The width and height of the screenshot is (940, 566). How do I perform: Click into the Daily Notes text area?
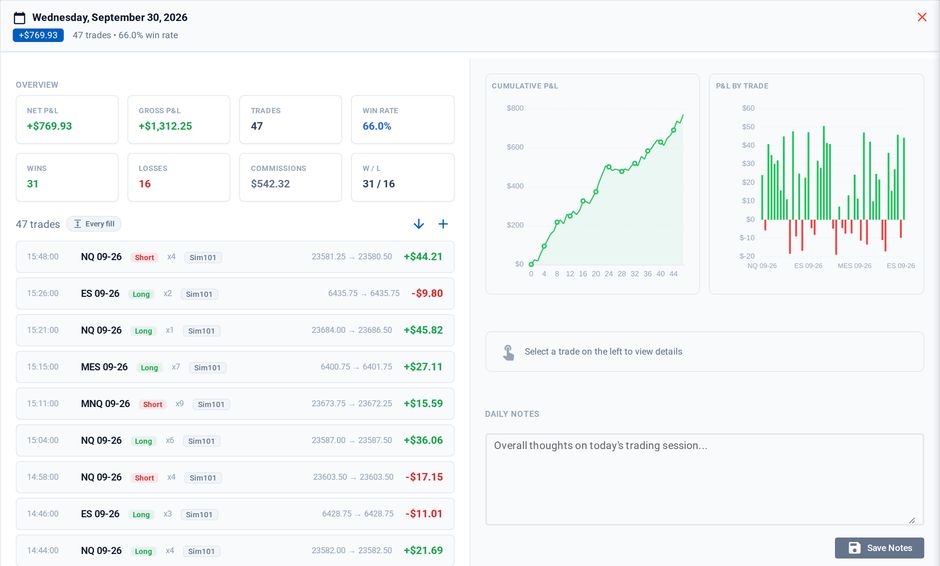[704, 479]
